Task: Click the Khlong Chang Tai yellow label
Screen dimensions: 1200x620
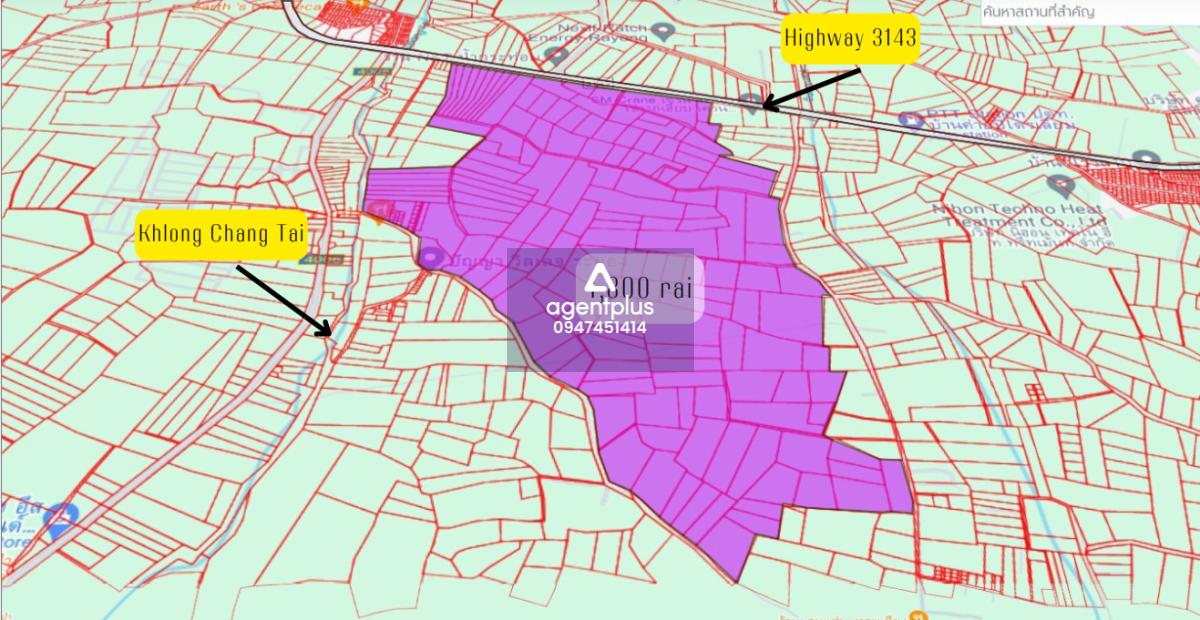Action: point(221,235)
